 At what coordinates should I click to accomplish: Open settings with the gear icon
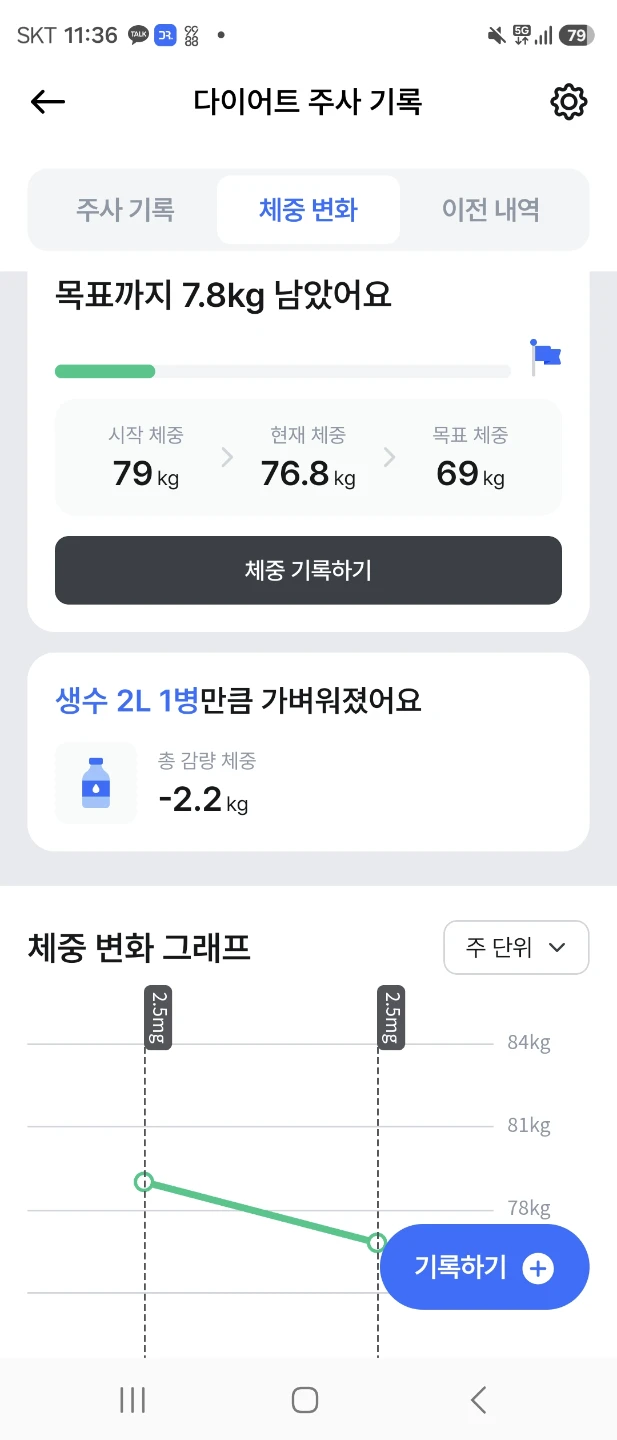569,101
